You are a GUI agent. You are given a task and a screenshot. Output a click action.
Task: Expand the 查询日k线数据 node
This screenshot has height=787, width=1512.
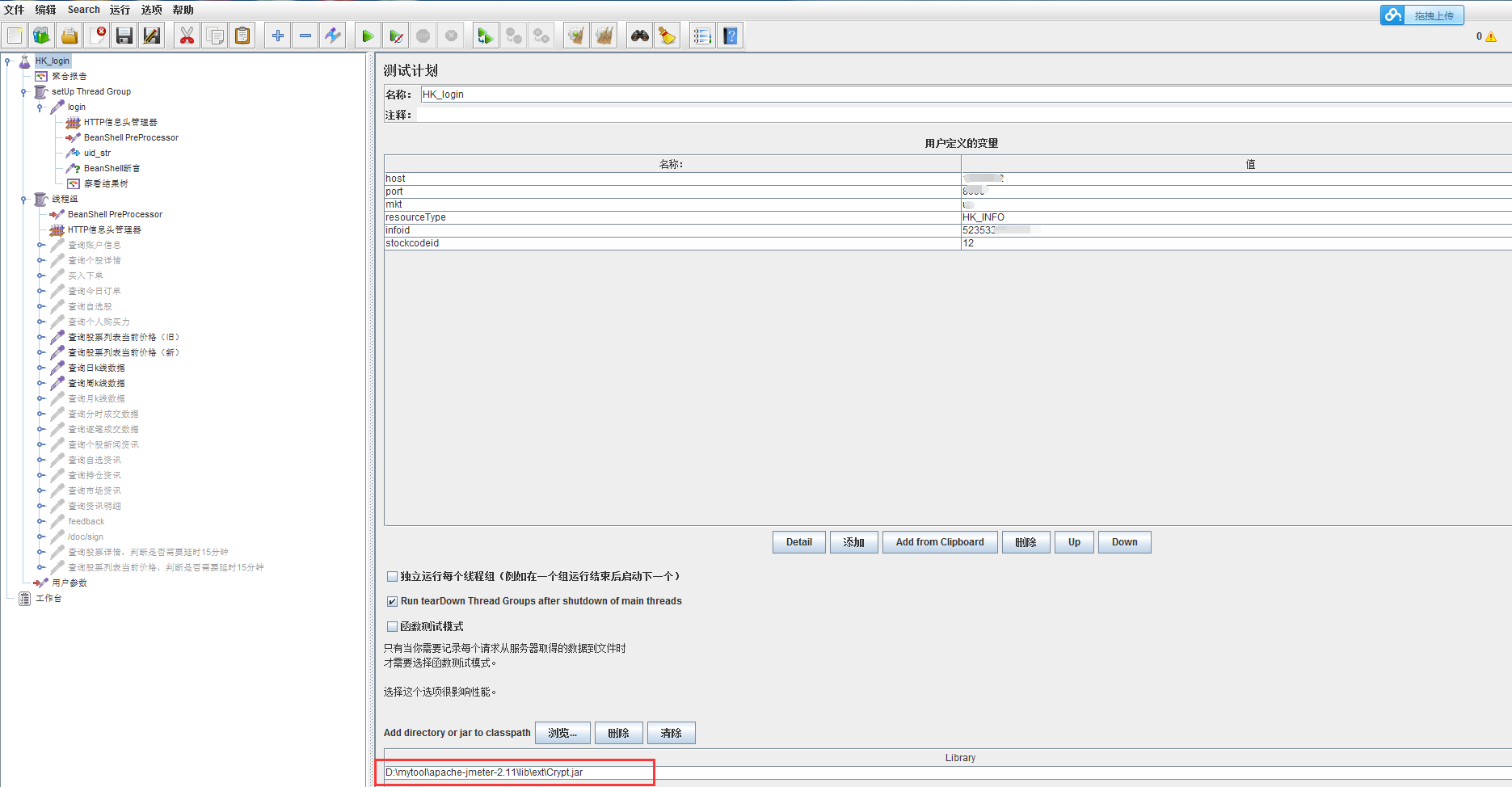40,368
